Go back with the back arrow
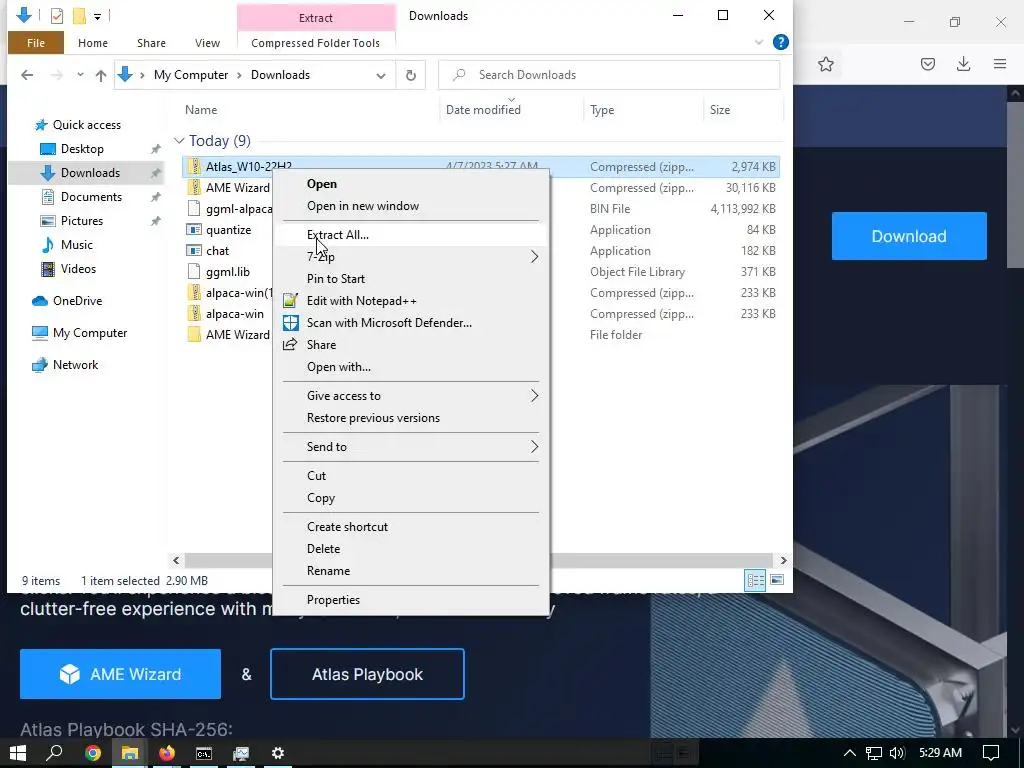The height and width of the screenshot is (768, 1024). tap(27, 75)
